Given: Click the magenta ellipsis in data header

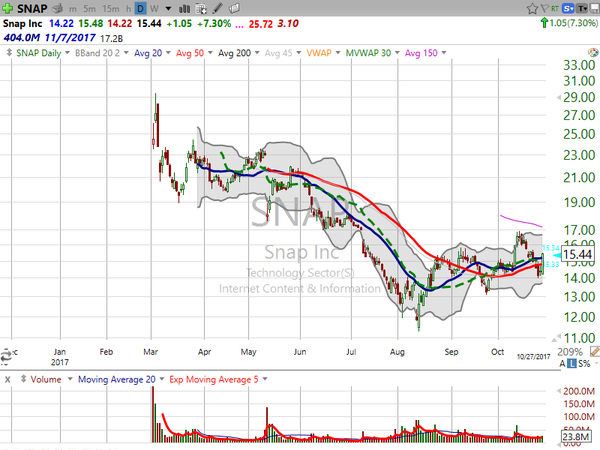Looking at the screenshot, I should pos(239,26).
